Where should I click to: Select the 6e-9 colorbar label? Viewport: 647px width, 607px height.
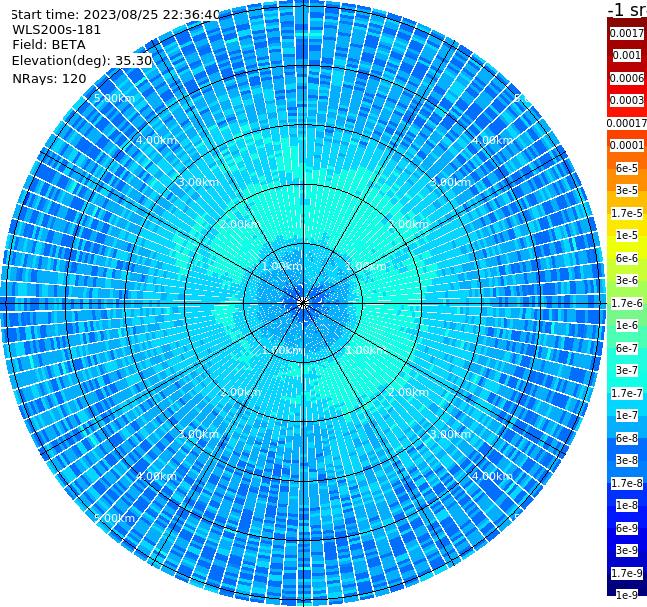coord(627,528)
